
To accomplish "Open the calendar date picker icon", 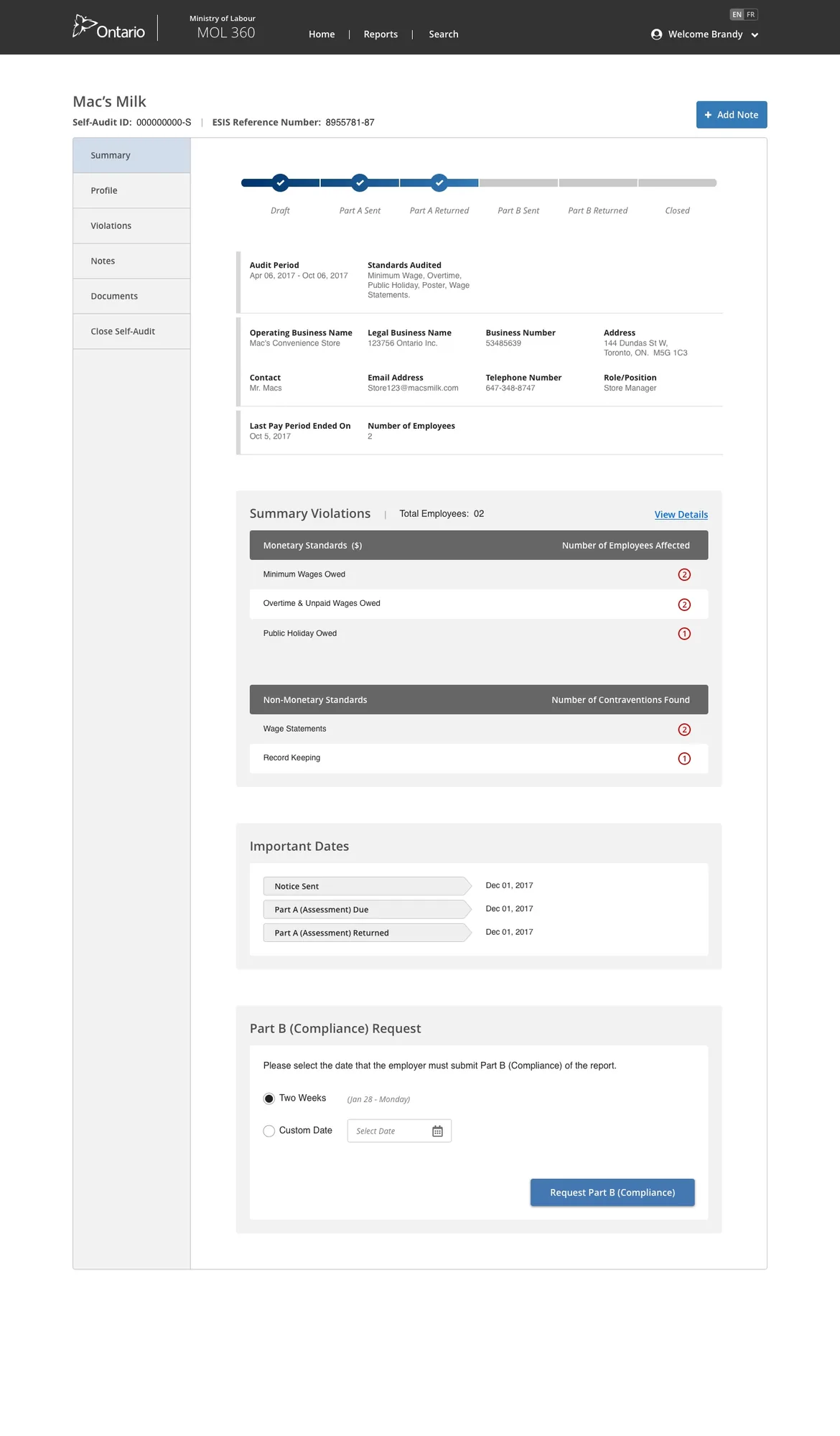I will tap(437, 1132).
